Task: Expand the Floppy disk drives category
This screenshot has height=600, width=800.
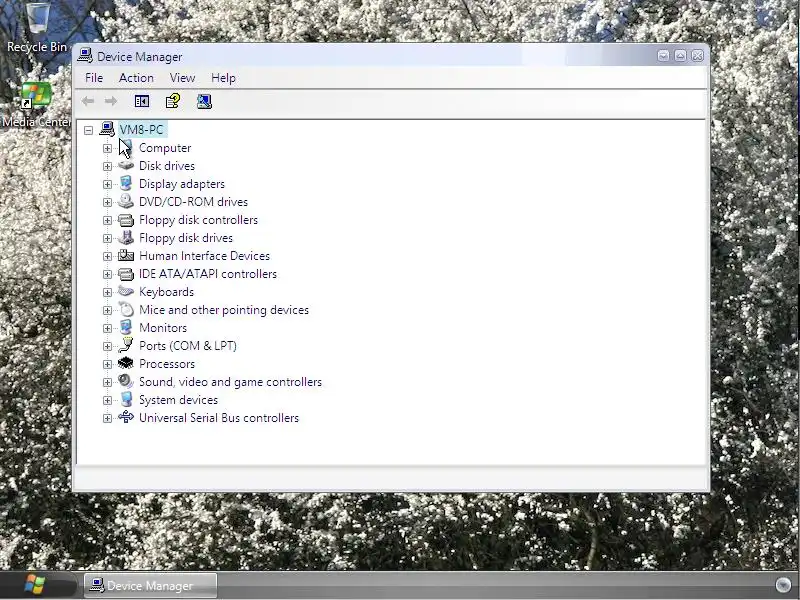Action: pos(107,238)
